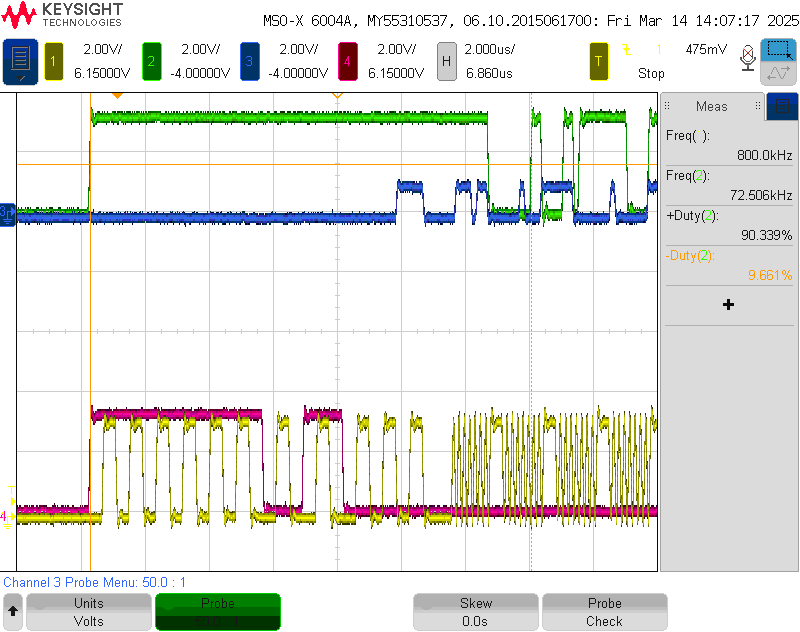Open the main menu icon at top-left
Screen dimensions: 800x632
[x=20, y=62]
